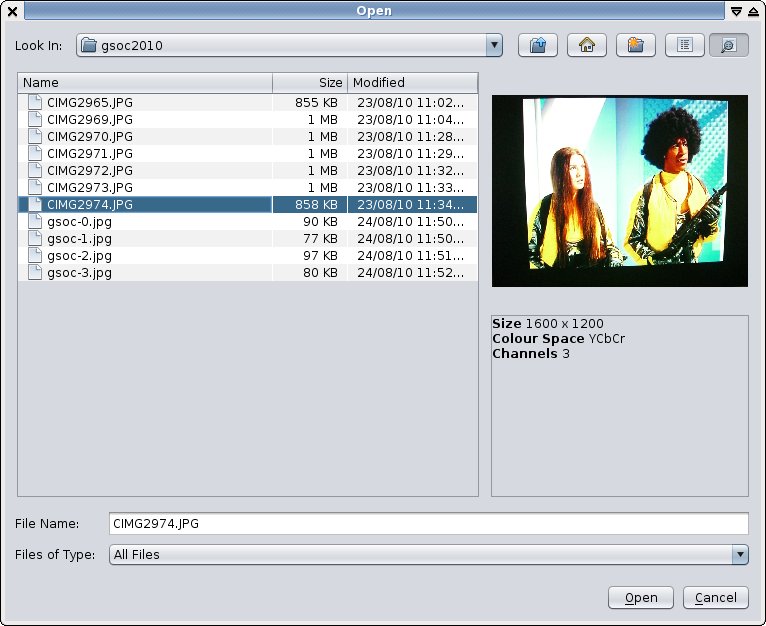766x626 pixels.
Task: Click file icon beside gsoc-1.jpg
Action: [x=35, y=238]
